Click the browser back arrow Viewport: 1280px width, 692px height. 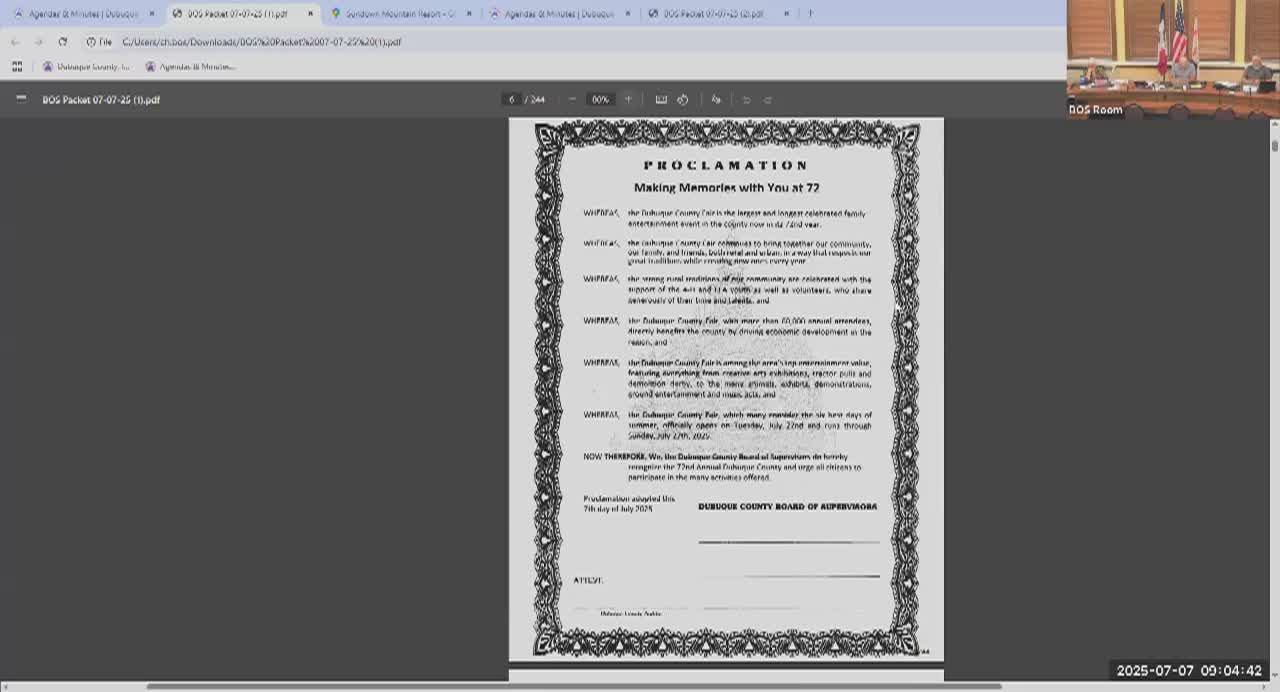(15, 42)
